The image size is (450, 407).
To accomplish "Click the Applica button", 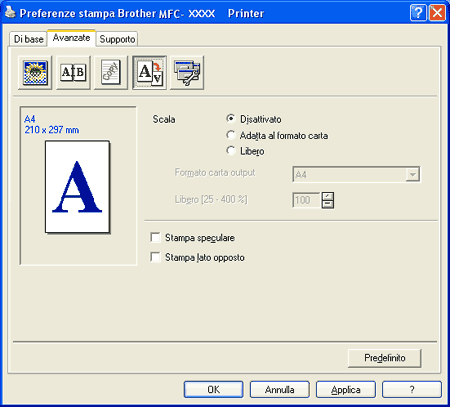I will click(346, 390).
